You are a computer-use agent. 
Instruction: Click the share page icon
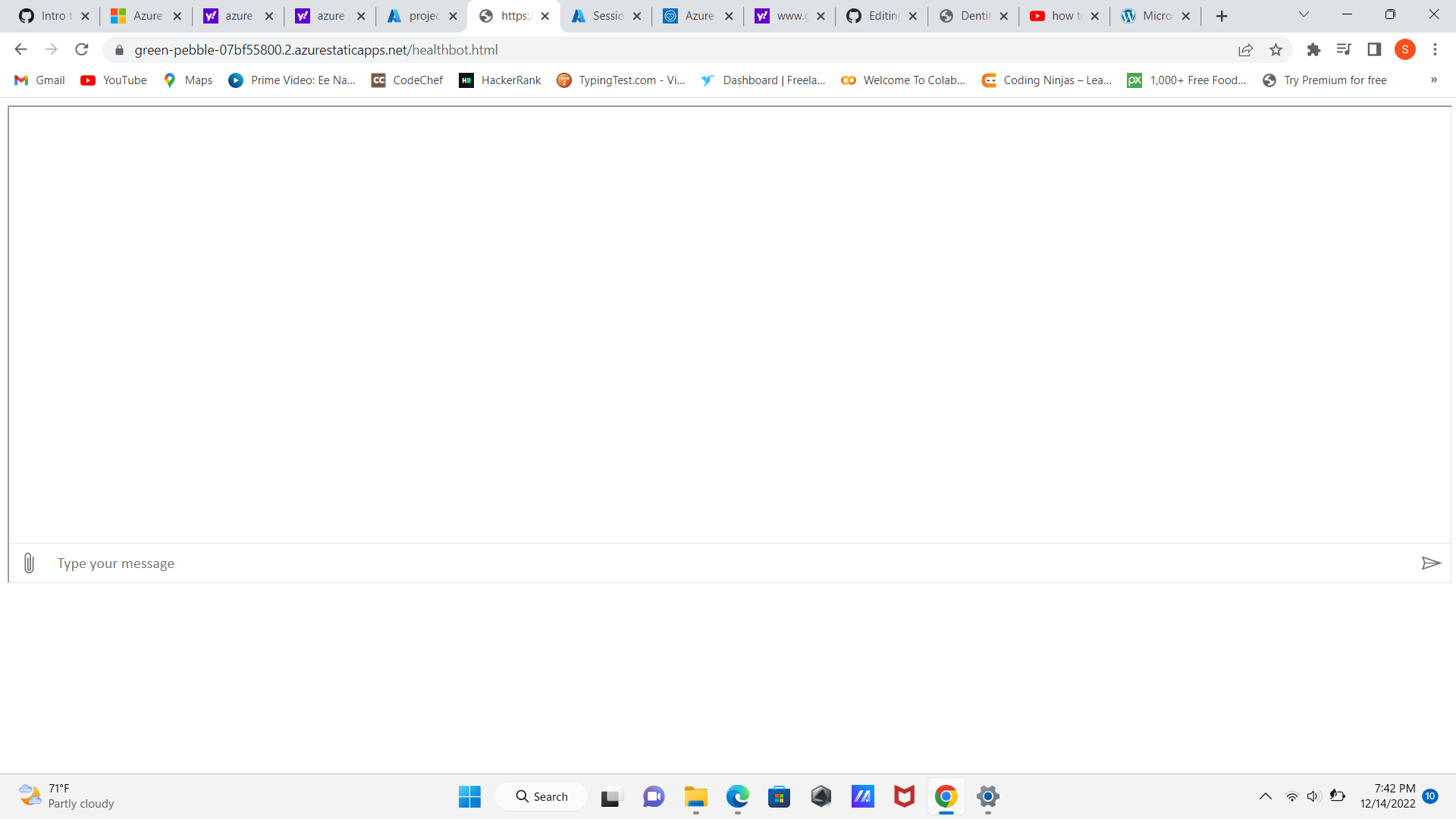coord(1245,50)
